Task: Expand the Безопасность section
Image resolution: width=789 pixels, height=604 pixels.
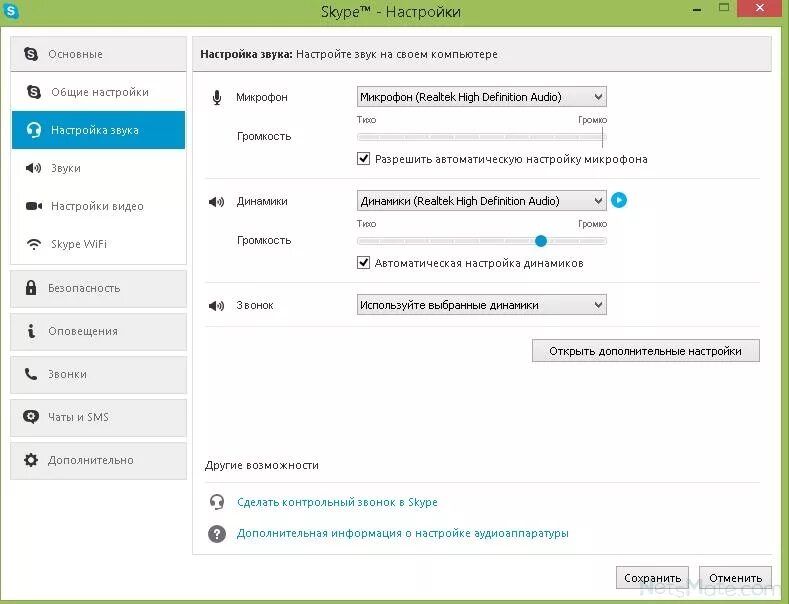Action: pos(98,288)
